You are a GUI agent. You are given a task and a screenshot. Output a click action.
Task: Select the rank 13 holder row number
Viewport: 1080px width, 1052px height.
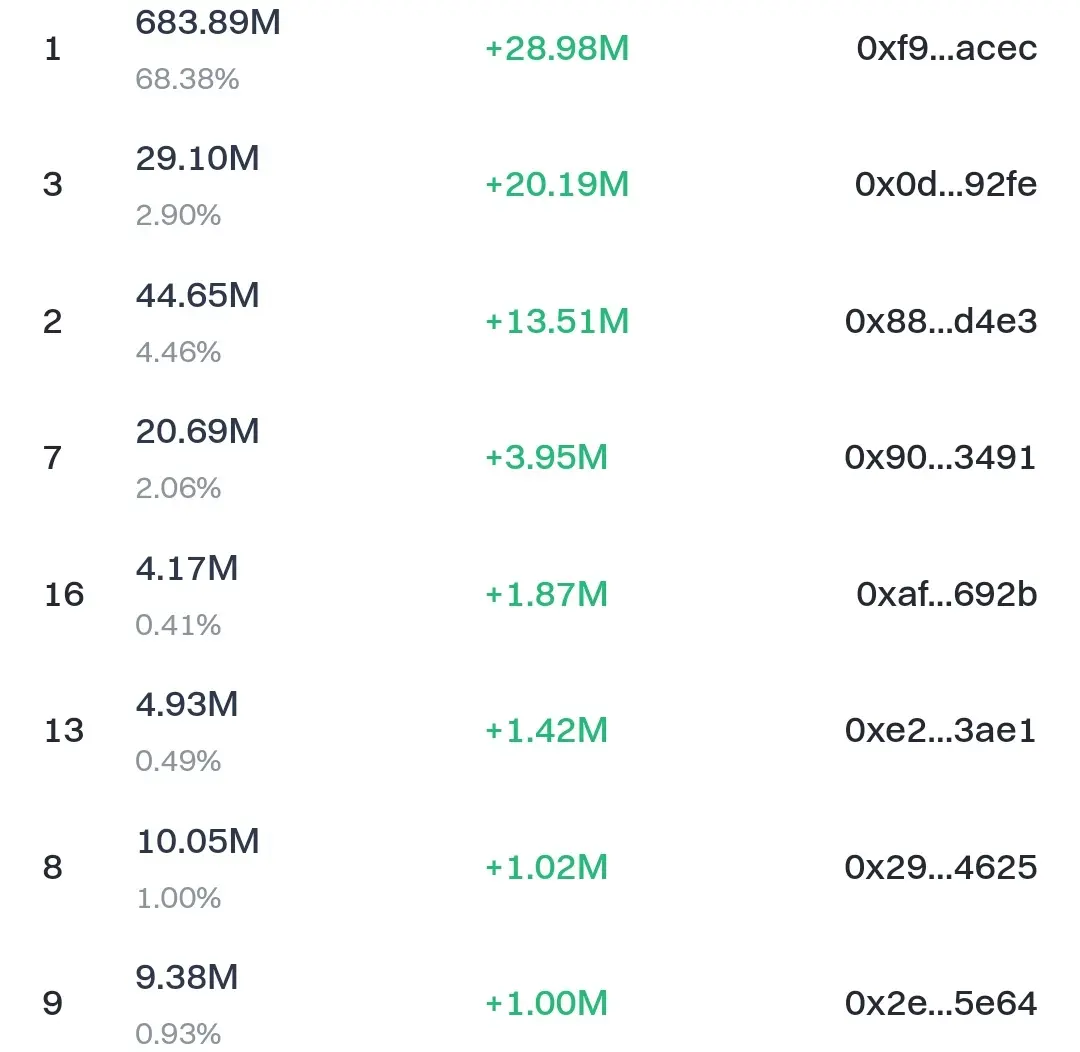(64, 730)
